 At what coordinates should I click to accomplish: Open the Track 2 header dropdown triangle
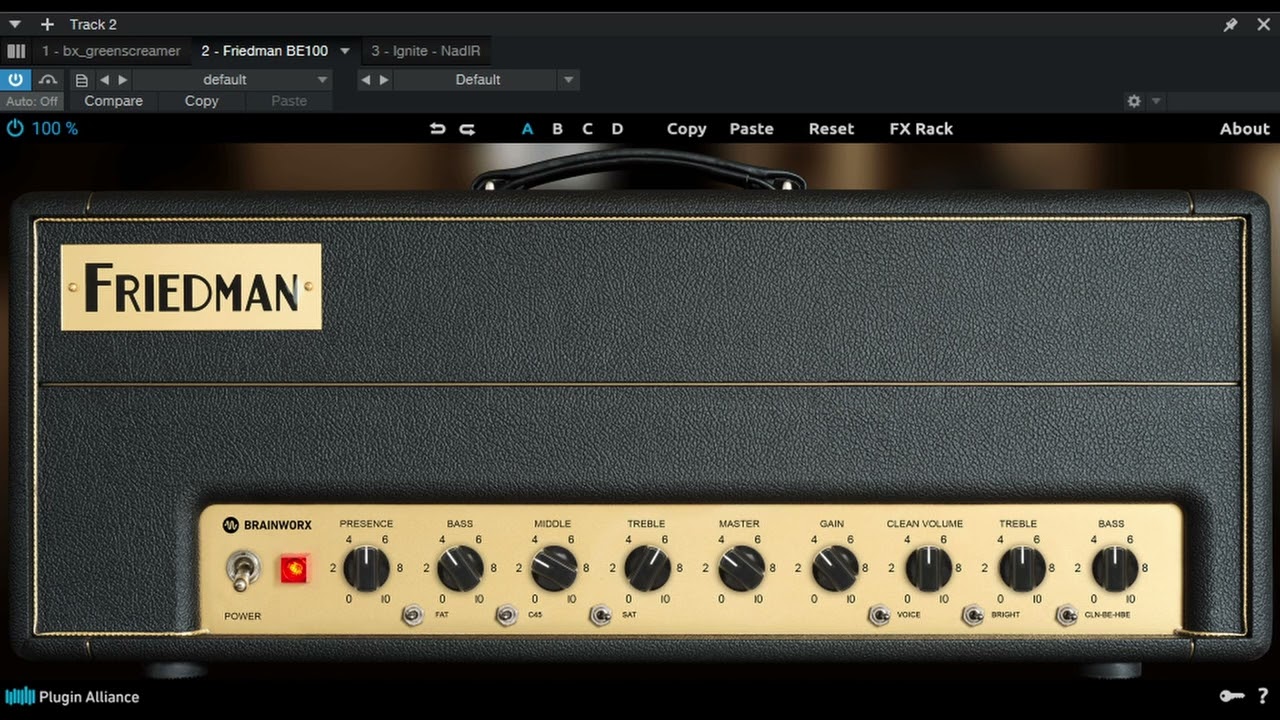[15, 24]
